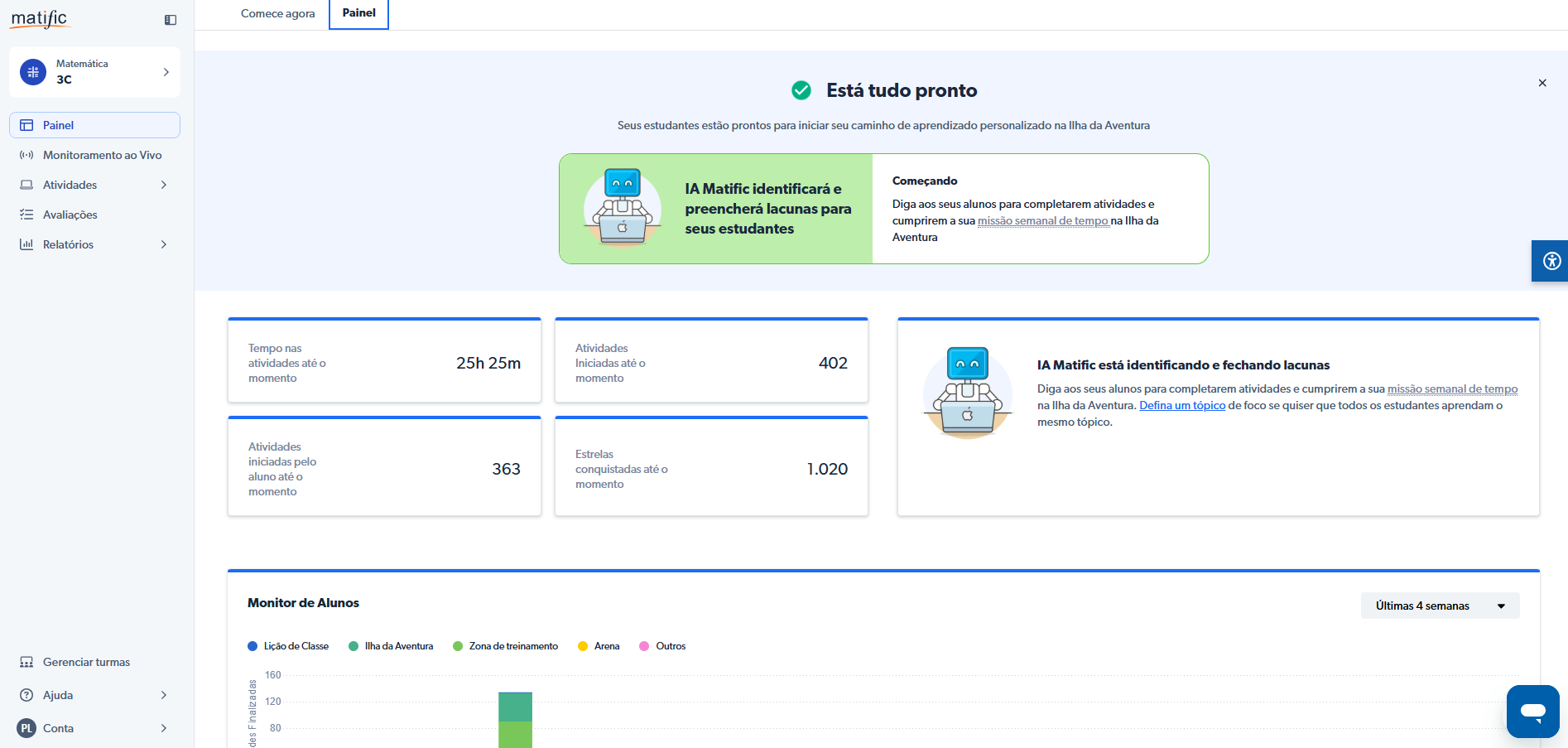Open the Matemática 3C class selector
Viewport: 1568px width, 748px height.
pyautogui.click(x=94, y=72)
